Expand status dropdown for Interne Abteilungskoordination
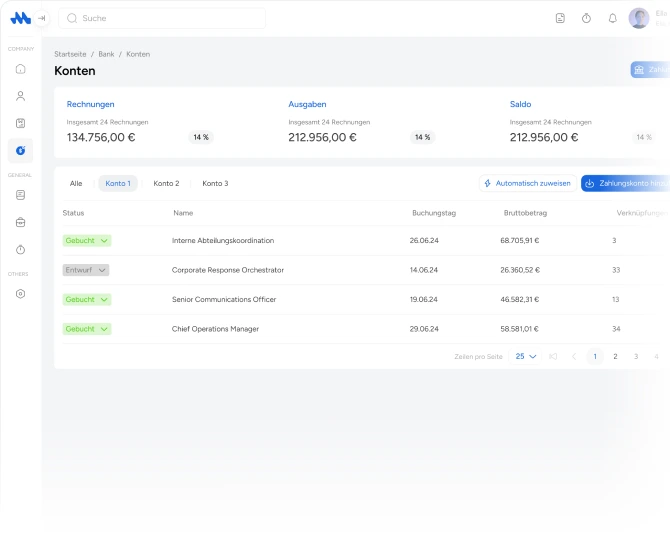Screen dimensions: 670x539 click(87, 241)
